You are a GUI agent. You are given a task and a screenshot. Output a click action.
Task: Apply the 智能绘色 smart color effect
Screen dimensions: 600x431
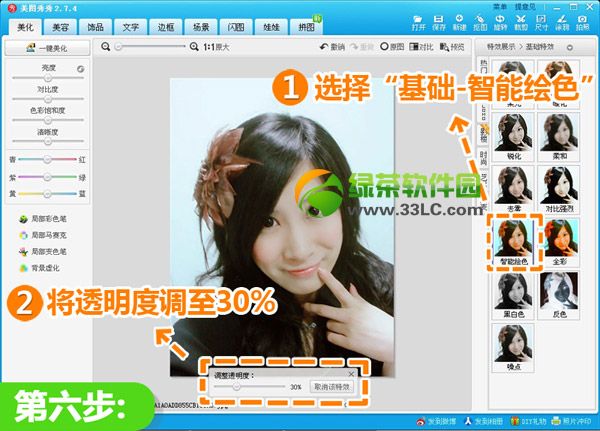[514, 242]
